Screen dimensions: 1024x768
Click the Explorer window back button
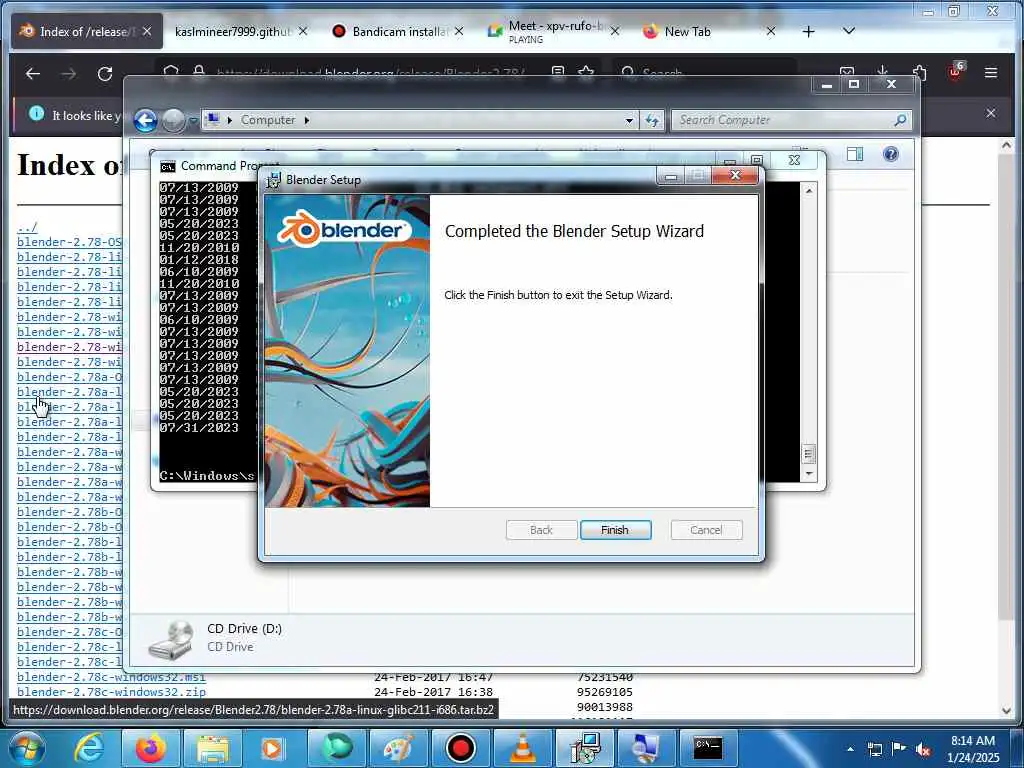pos(146,120)
